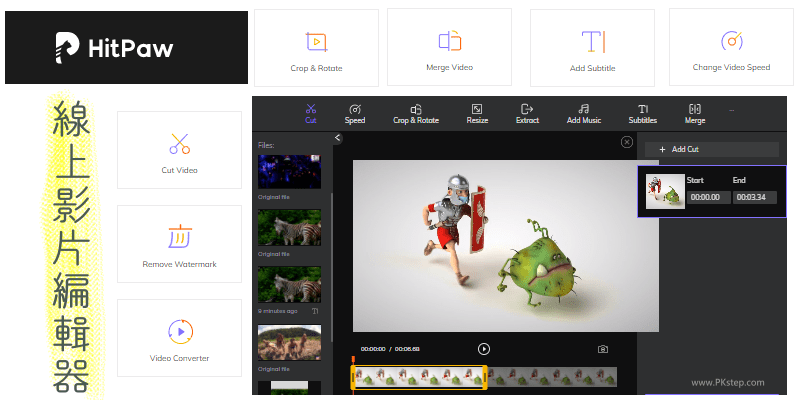
Task: Click the subtitle icon beside 9 minutes ago
Action: (315, 311)
